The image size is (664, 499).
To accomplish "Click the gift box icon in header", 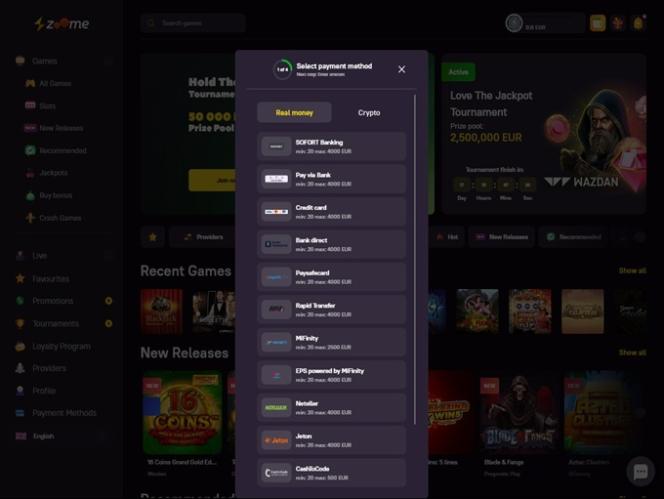I will 618,23.
